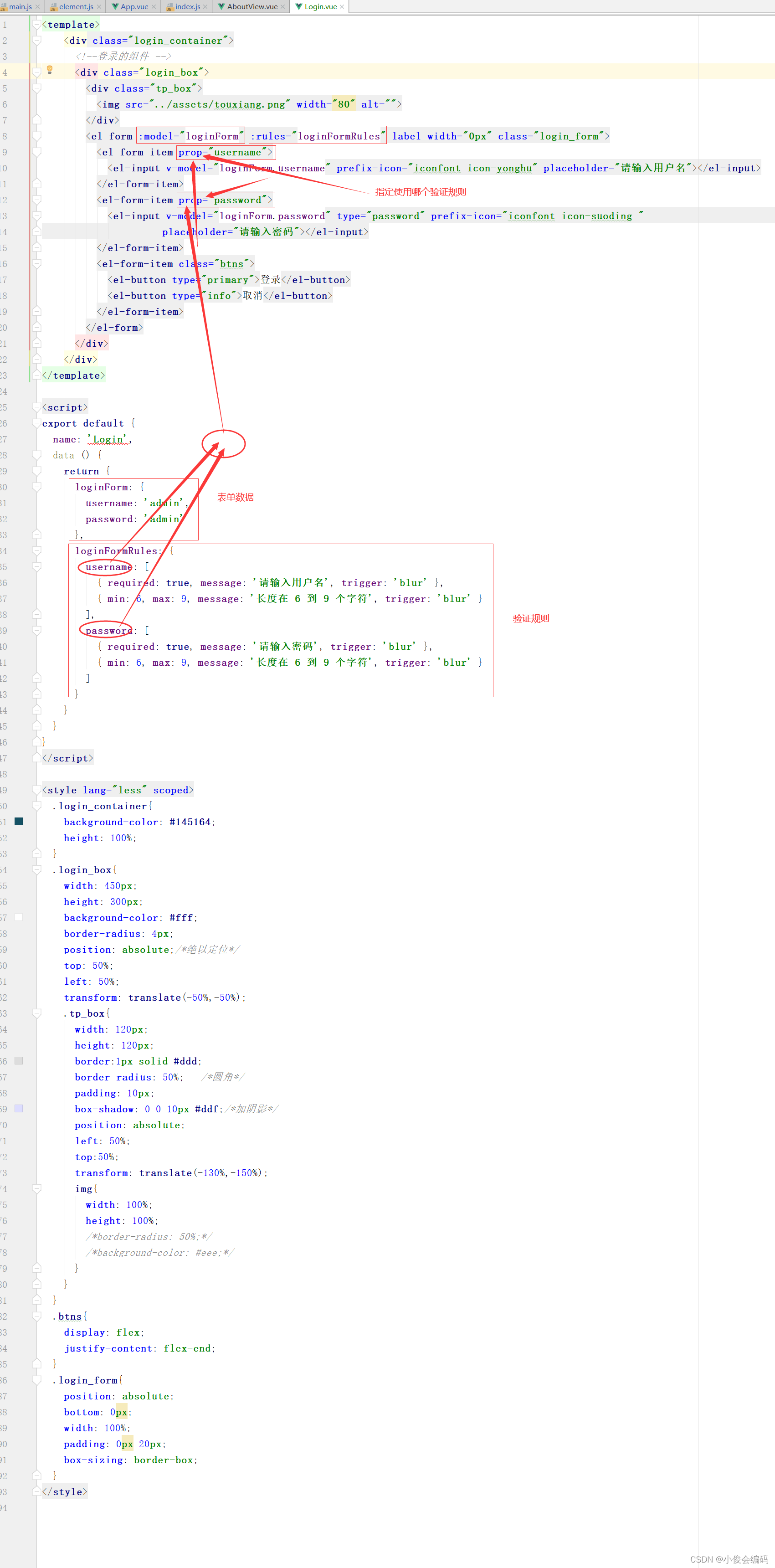Place cursor on name: 'Login' value
Image resolution: width=775 pixels, height=1568 pixels.
point(108,439)
